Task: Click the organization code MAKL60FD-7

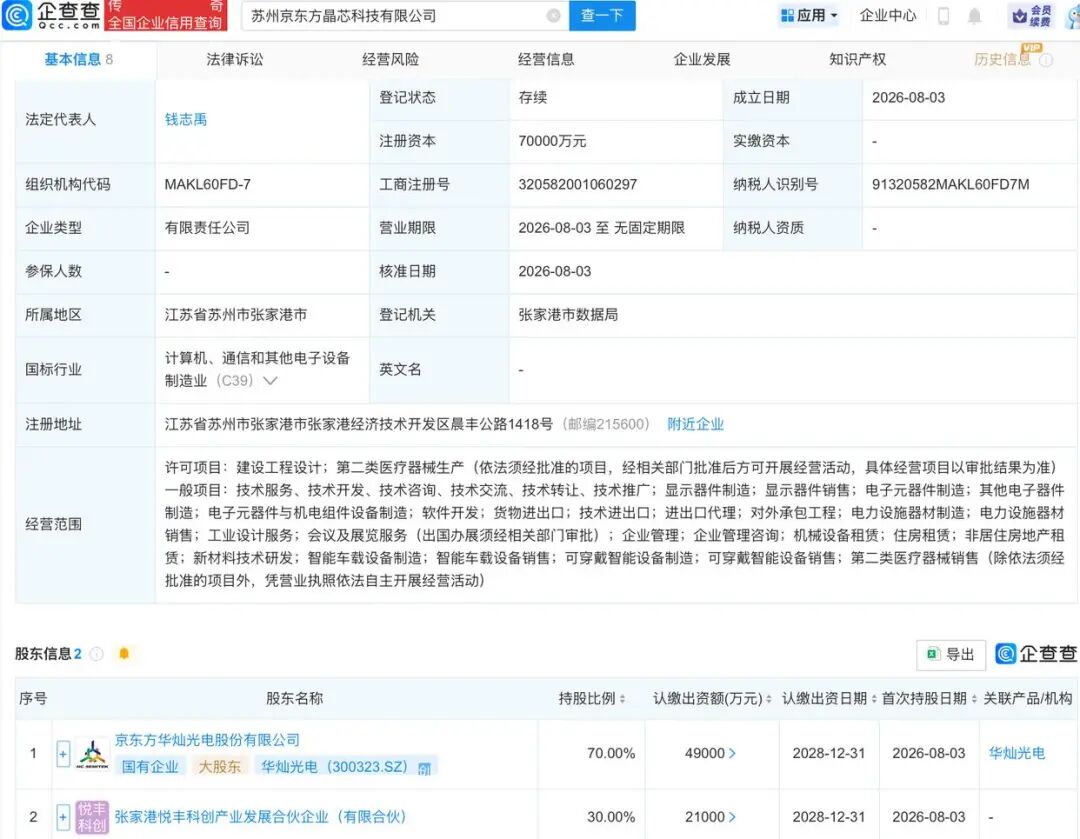Action: (207, 185)
